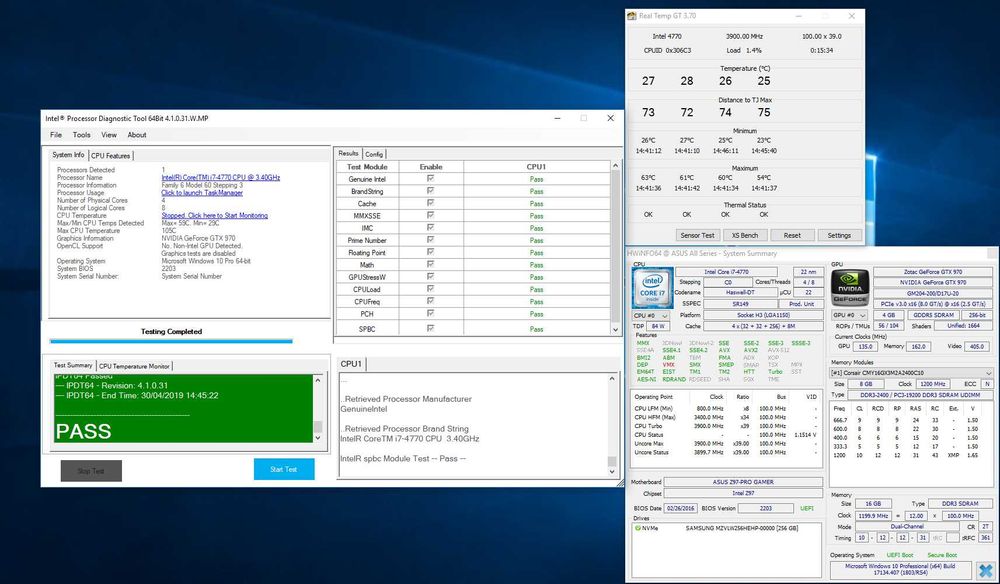Click the NVIDIA GeForce logo in HWiNFO64
This screenshot has height=584, width=1000.
850,288
